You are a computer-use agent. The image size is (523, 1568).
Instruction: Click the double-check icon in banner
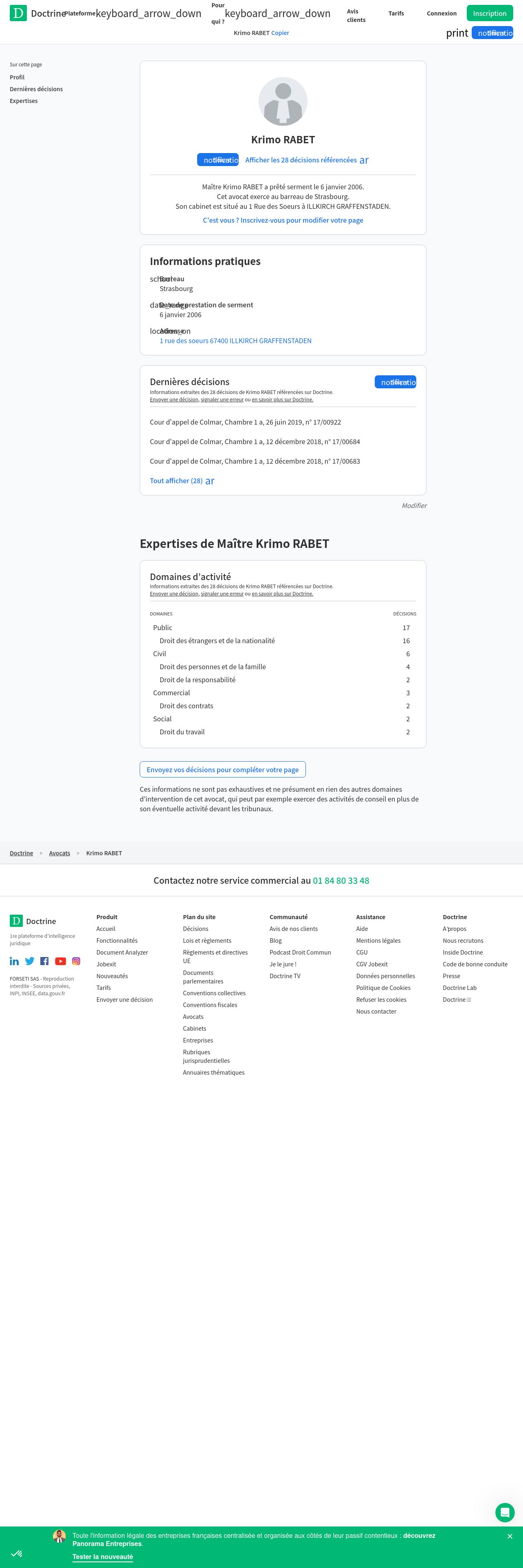pyautogui.click(x=16, y=1554)
